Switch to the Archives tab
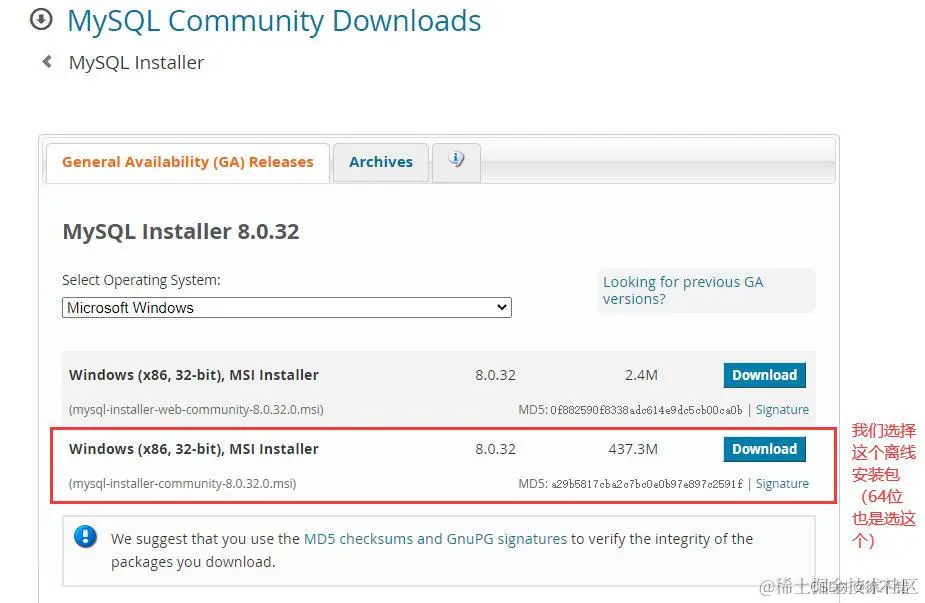This screenshot has width=925, height=603. pyautogui.click(x=381, y=162)
